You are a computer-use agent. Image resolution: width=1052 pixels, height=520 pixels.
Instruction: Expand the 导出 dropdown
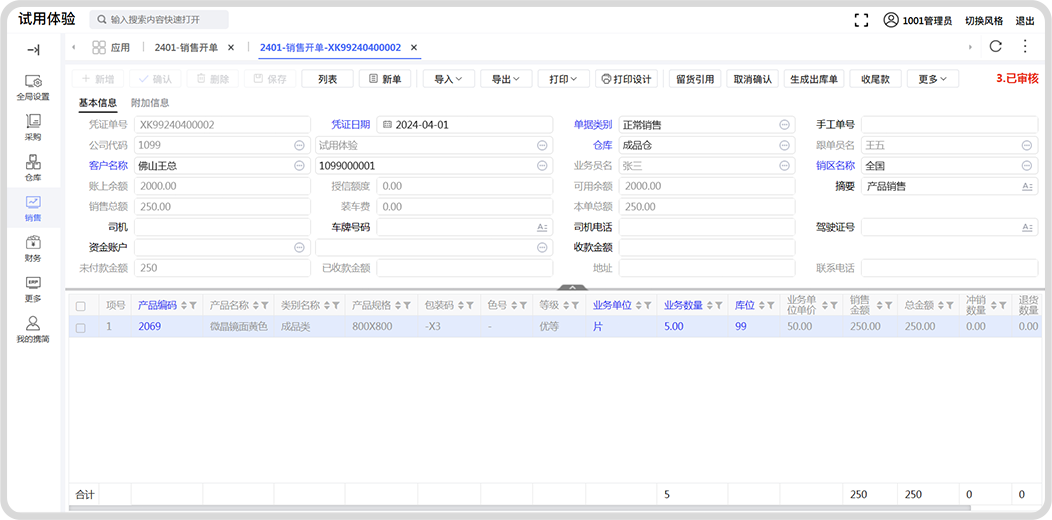507,79
